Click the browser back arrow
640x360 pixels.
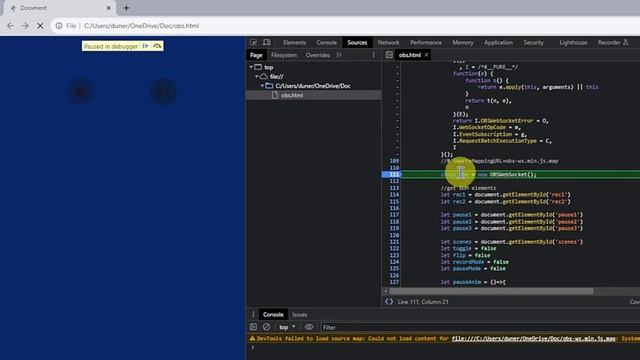click(10, 26)
